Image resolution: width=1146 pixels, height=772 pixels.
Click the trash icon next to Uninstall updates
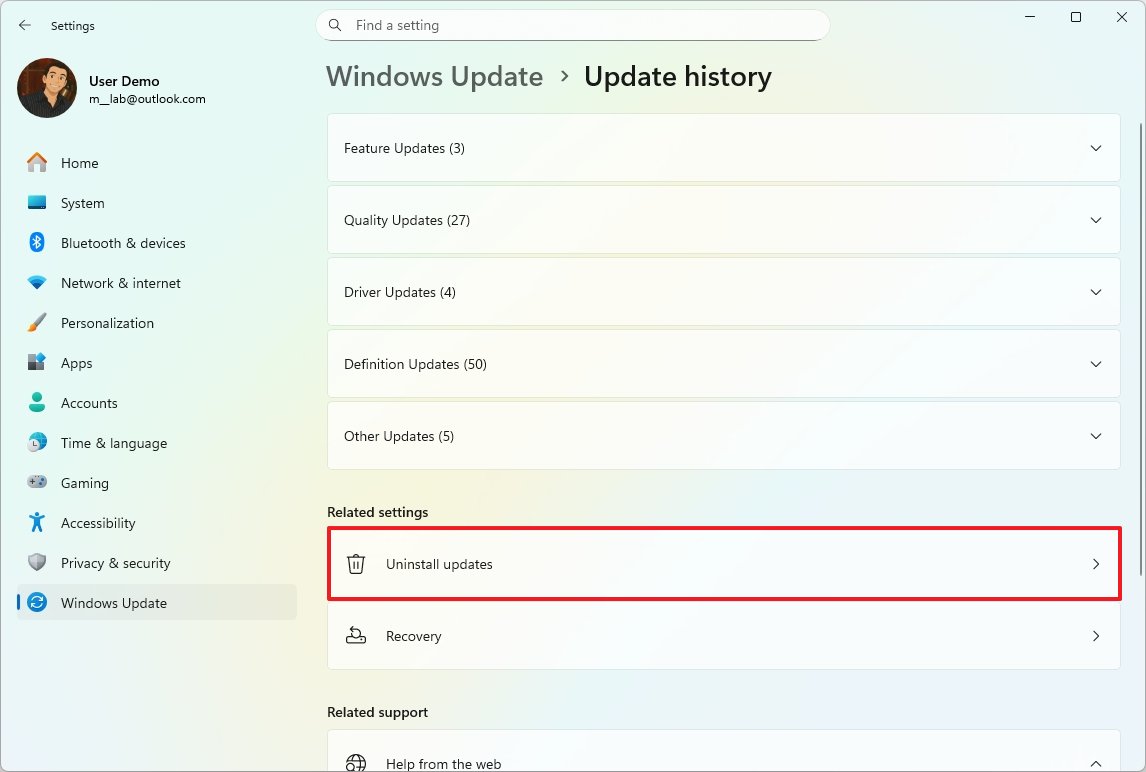pos(355,564)
